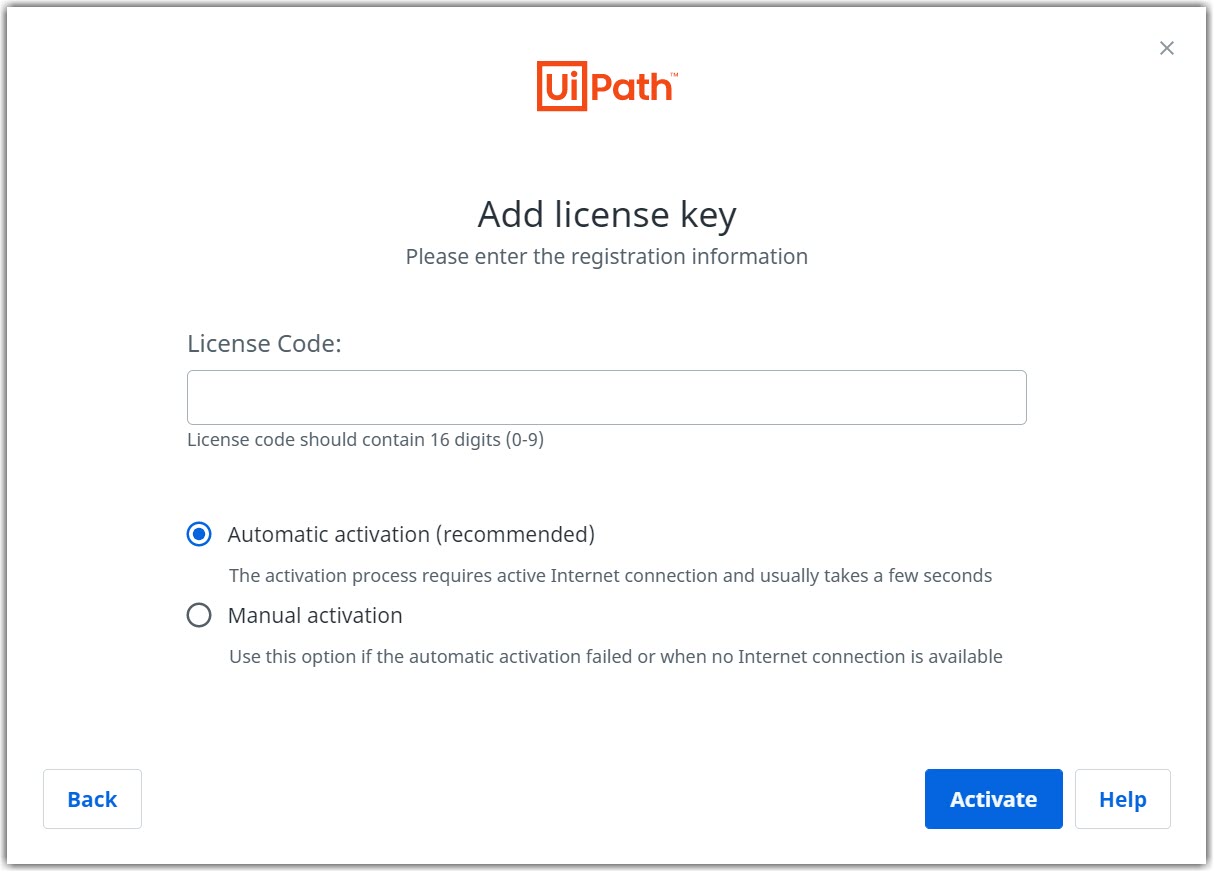Image resolution: width=1214 pixels, height=872 pixels.
Task: Click the Internet connection note under automatic activation
Action: pyautogui.click(x=610, y=575)
